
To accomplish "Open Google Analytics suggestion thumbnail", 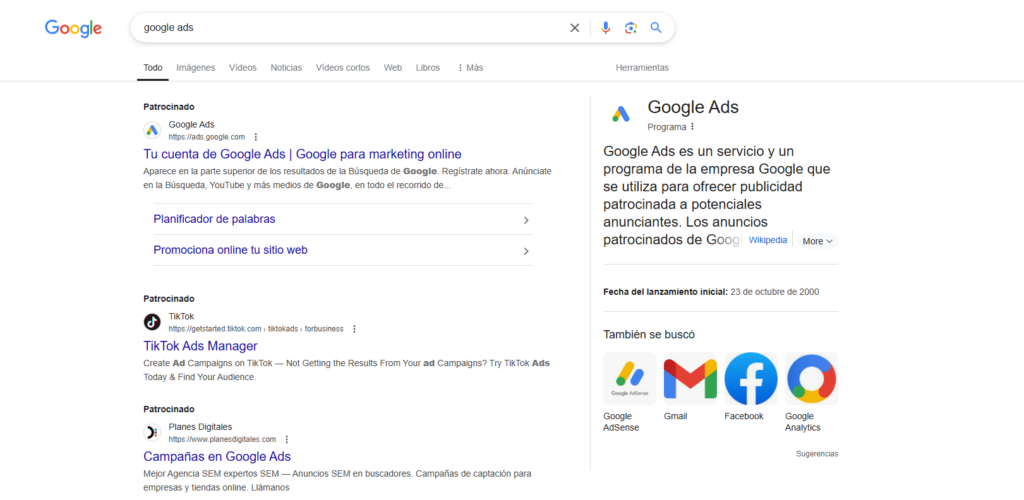I will pos(811,379).
